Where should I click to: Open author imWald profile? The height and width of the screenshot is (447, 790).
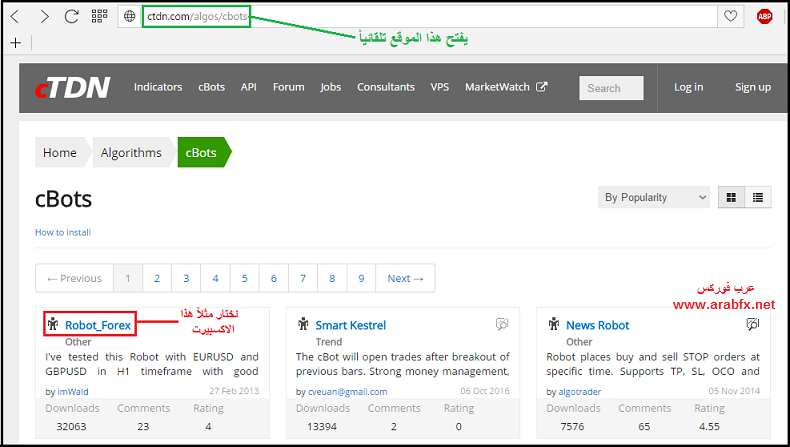(73, 392)
